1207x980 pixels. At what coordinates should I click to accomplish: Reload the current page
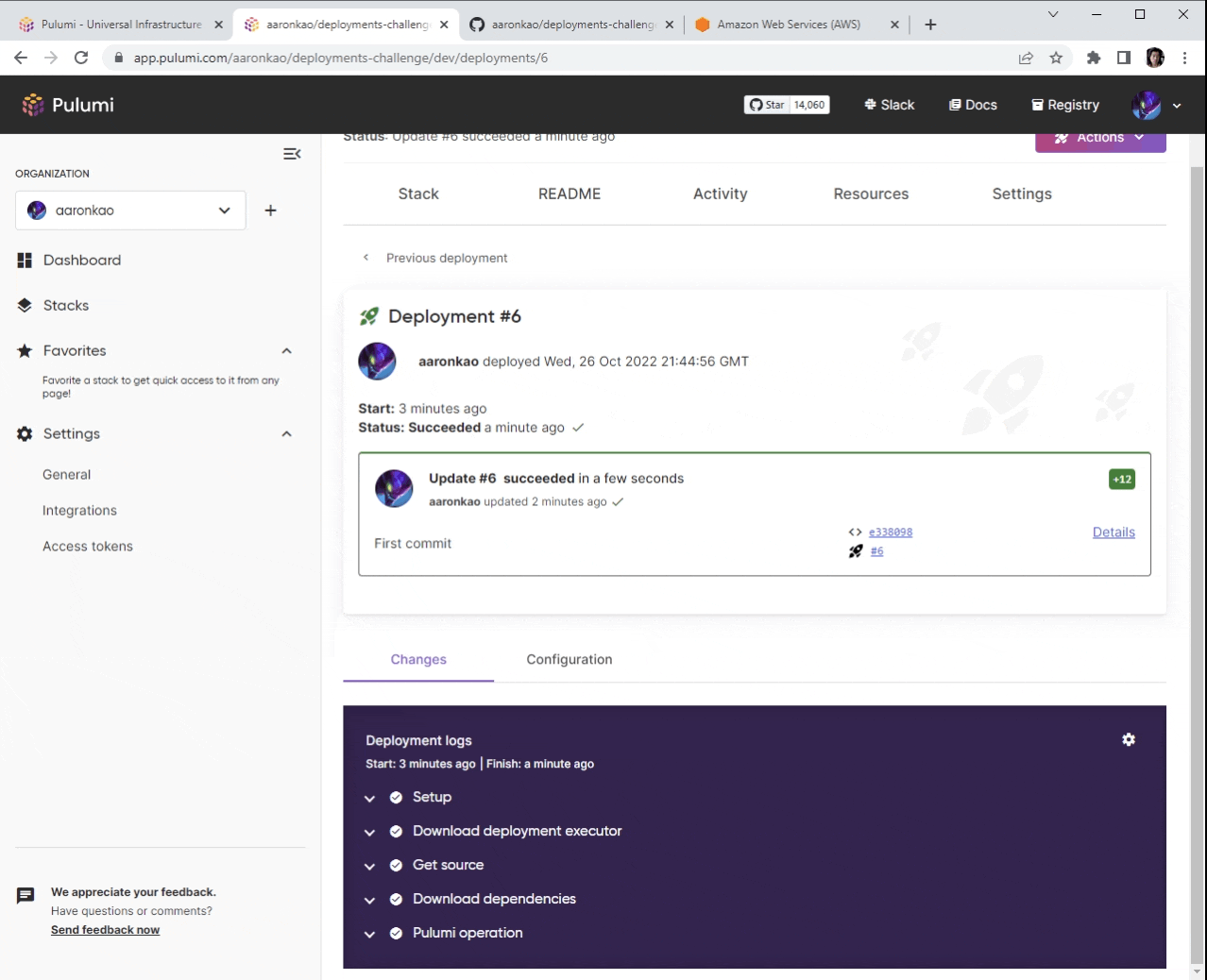[81, 58]
